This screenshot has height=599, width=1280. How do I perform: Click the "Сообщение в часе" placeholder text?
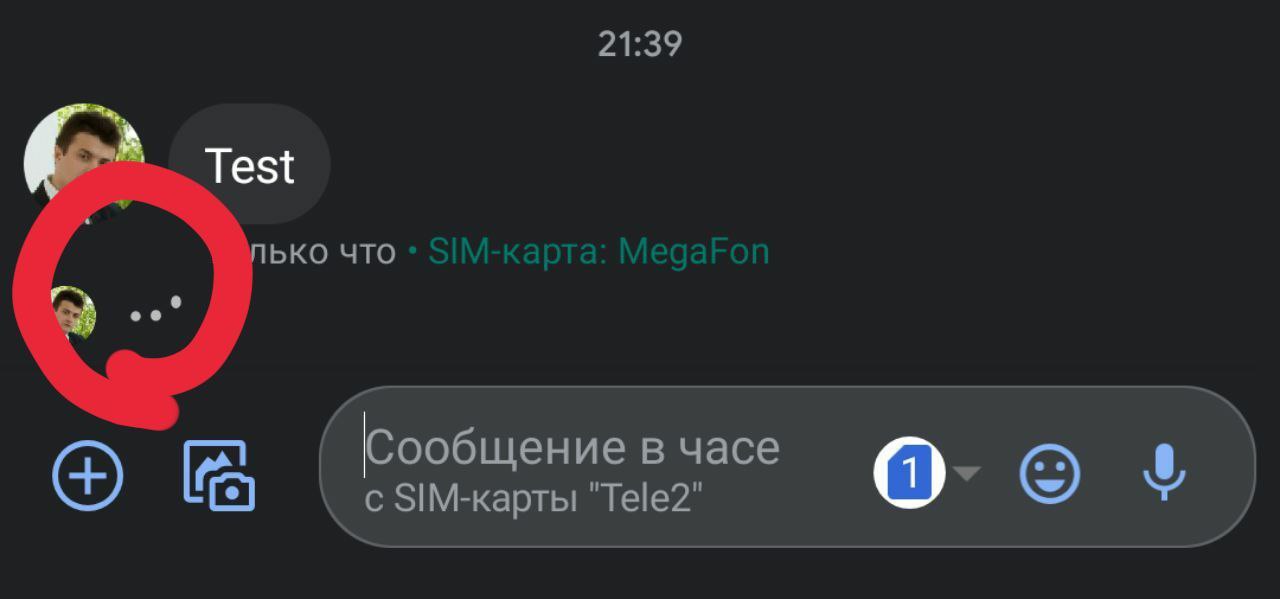point(573,447)
